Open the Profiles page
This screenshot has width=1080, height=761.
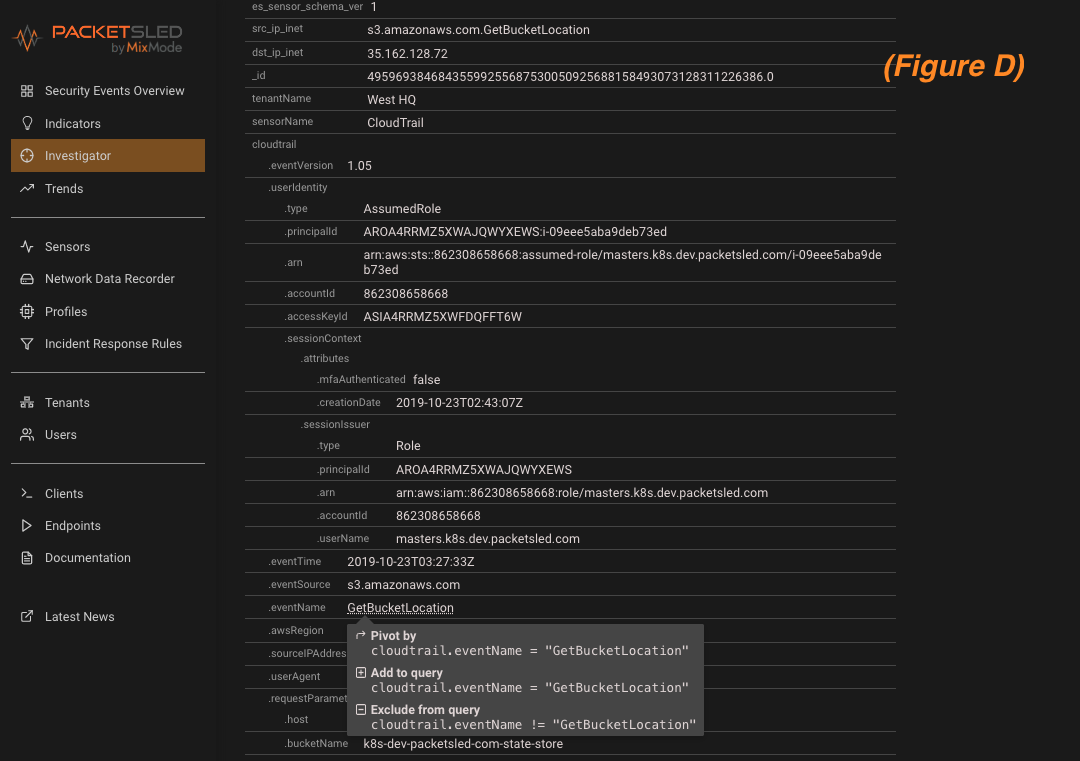[x=66, y=311]
